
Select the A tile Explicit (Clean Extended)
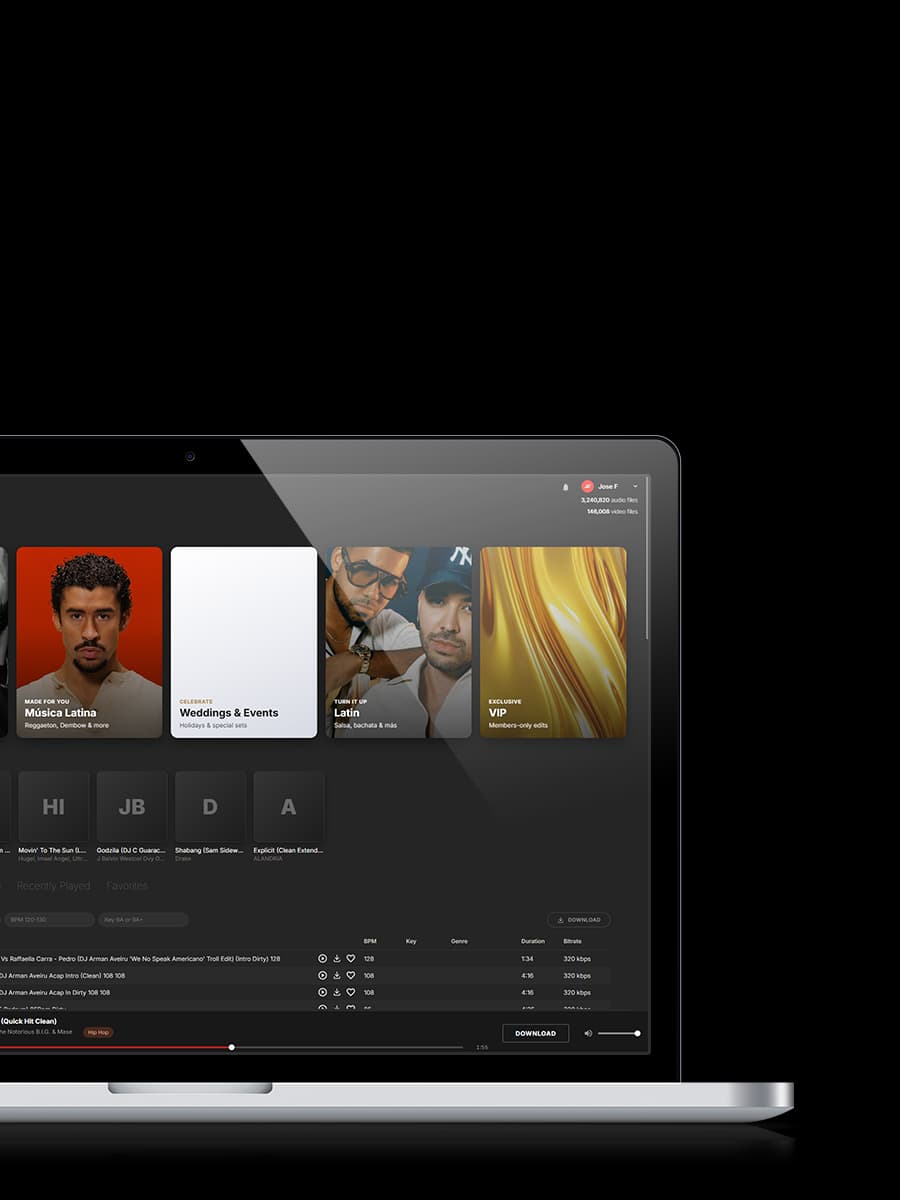pos(288,806)
